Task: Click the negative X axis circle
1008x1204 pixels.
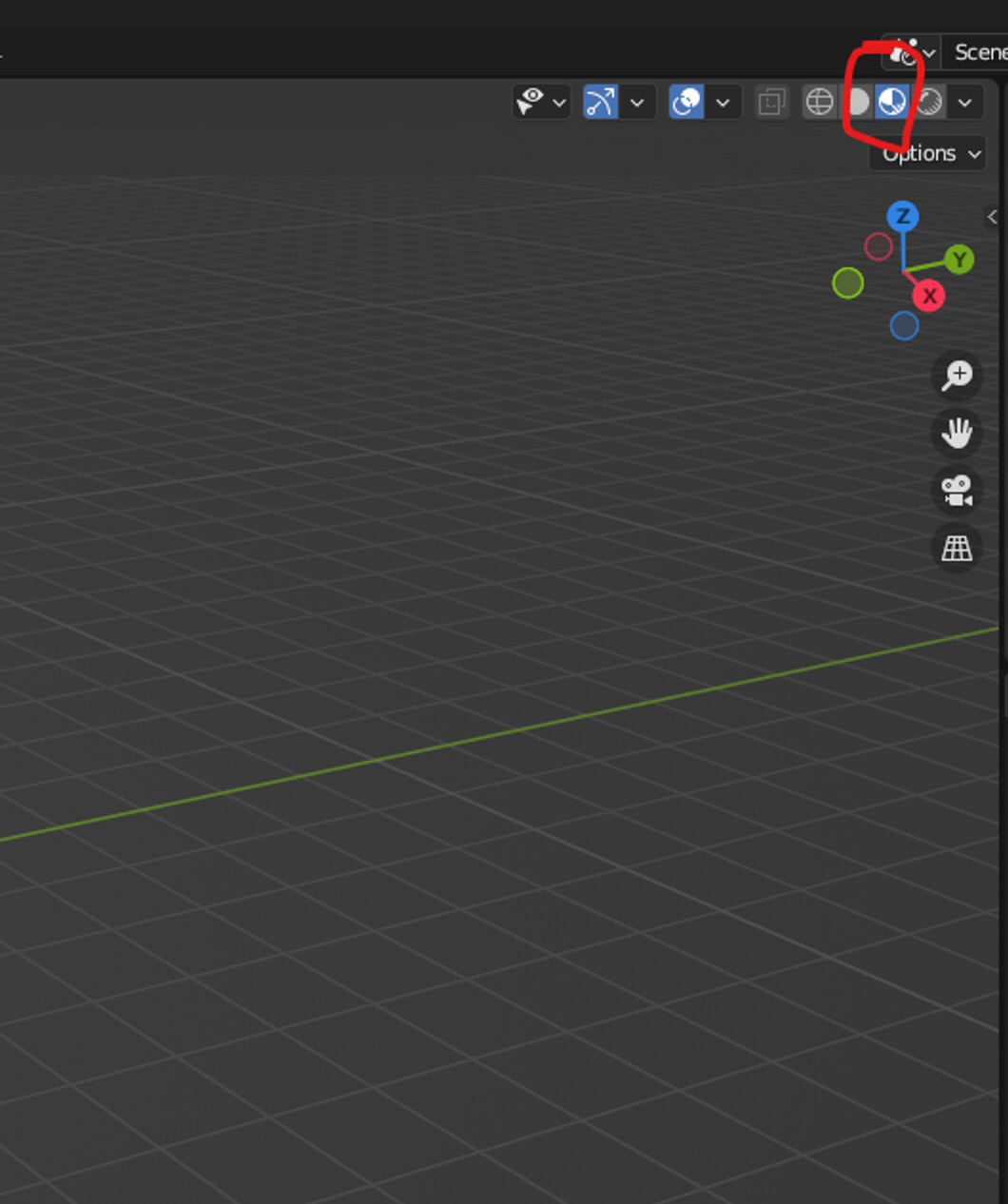Action: click(878, 247)
